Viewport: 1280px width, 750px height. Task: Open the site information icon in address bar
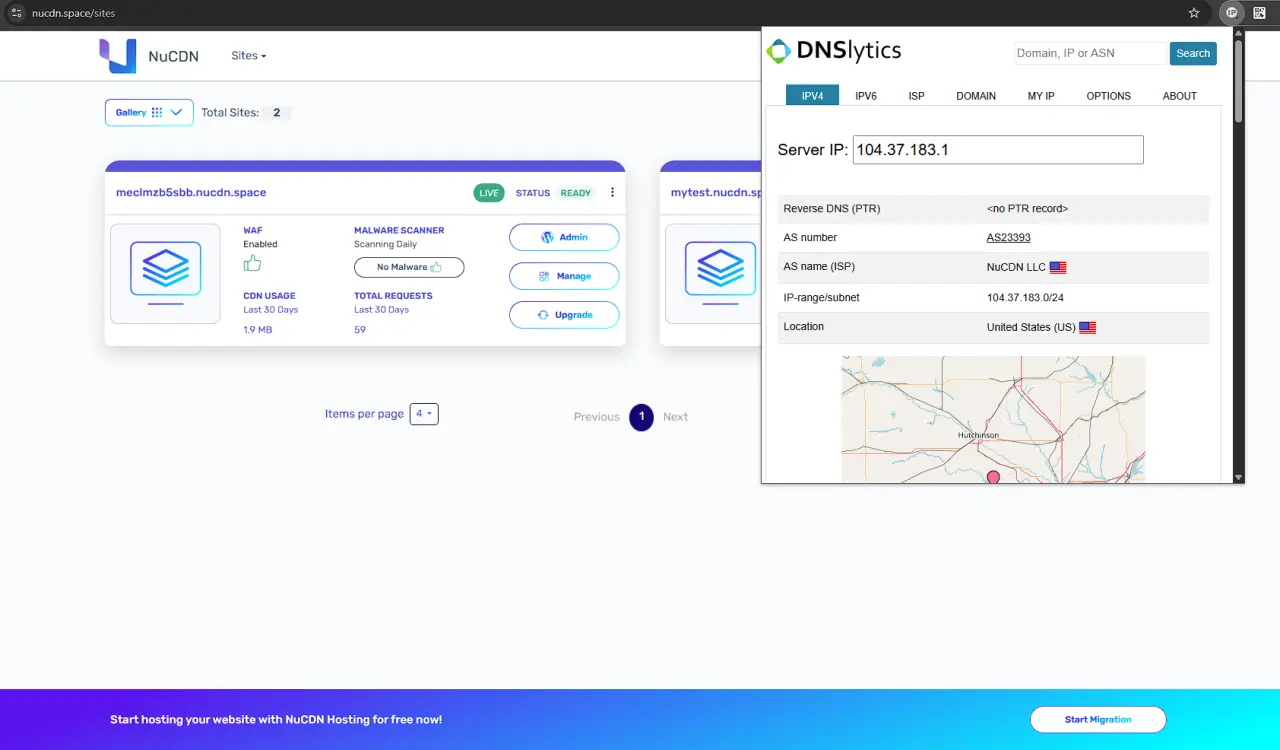[16, 13]
